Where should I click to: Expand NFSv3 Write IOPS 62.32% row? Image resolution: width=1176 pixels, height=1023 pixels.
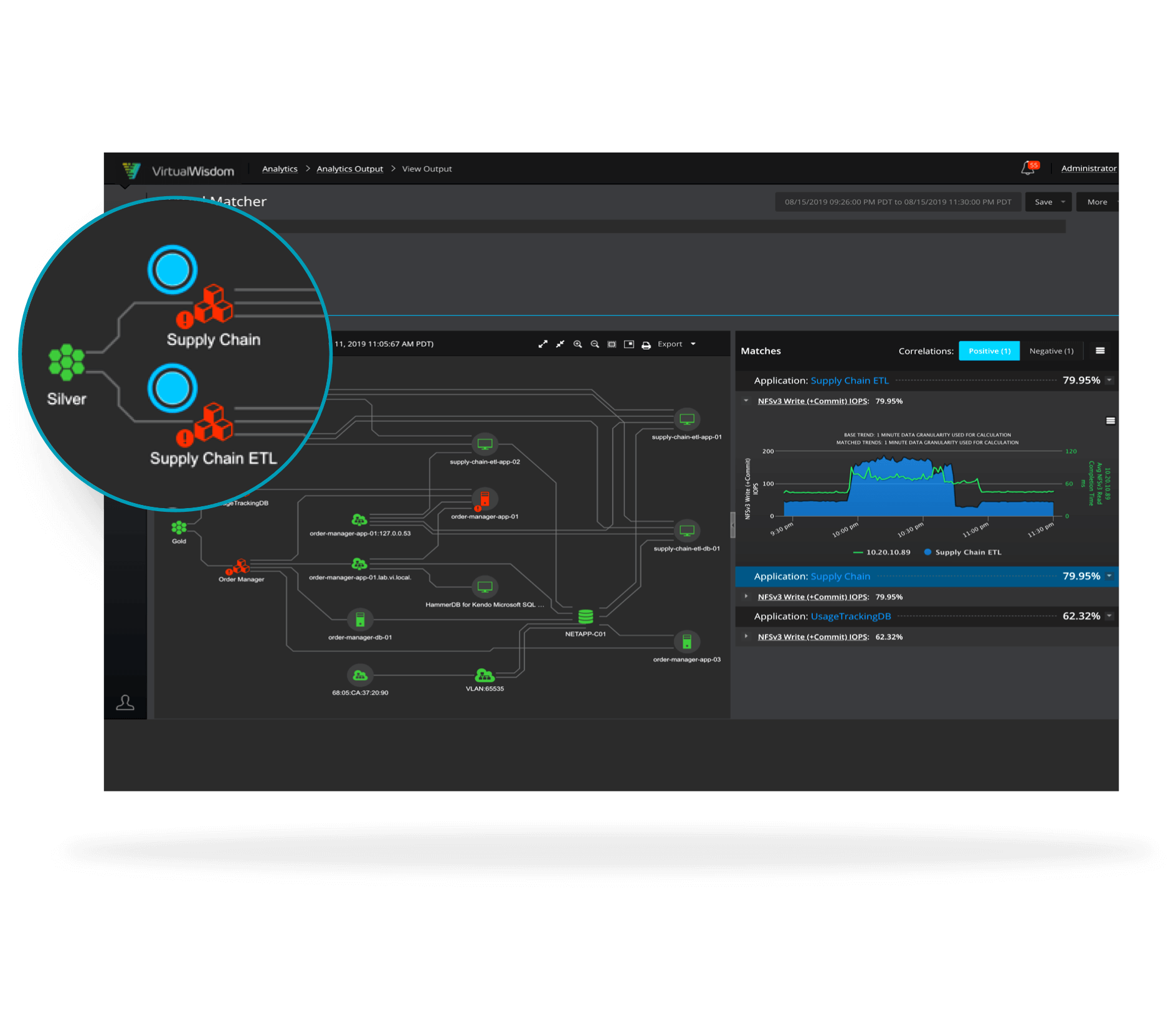[x=746, y=636]
